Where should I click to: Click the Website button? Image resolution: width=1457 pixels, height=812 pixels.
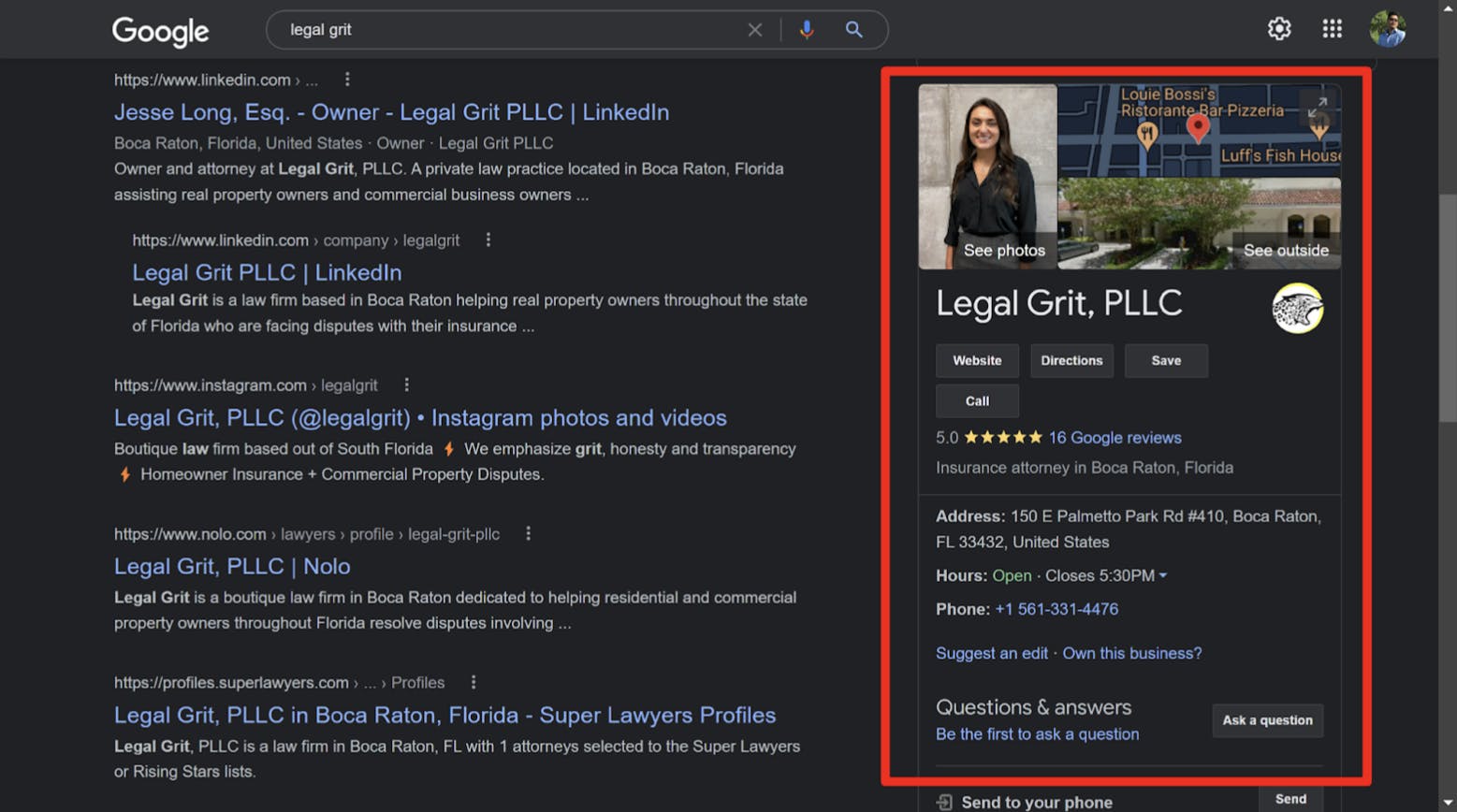(x=977, y=360)
